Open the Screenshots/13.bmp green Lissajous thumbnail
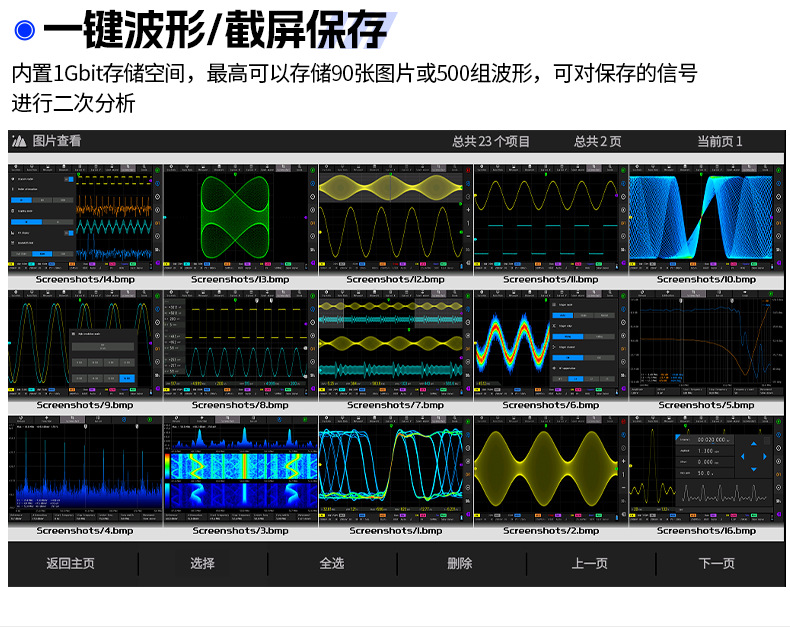The height and width of the screenshot is (627, 790). pos(240,219)
